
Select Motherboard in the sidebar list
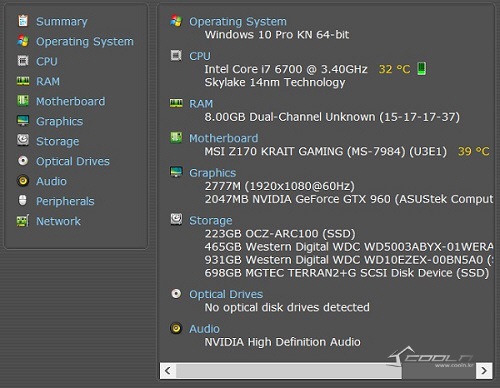tap(70, 101)
